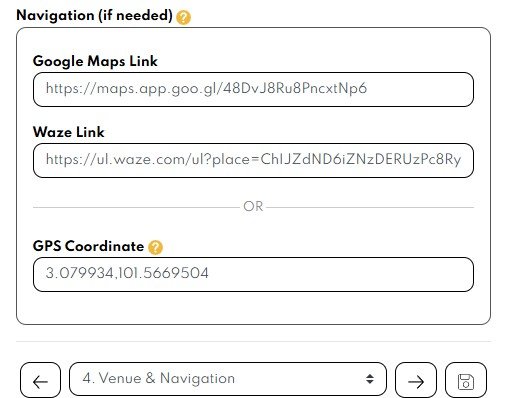Focus the Google Maps Link input field
506x398 pixels.
click(x=253, y=89)
